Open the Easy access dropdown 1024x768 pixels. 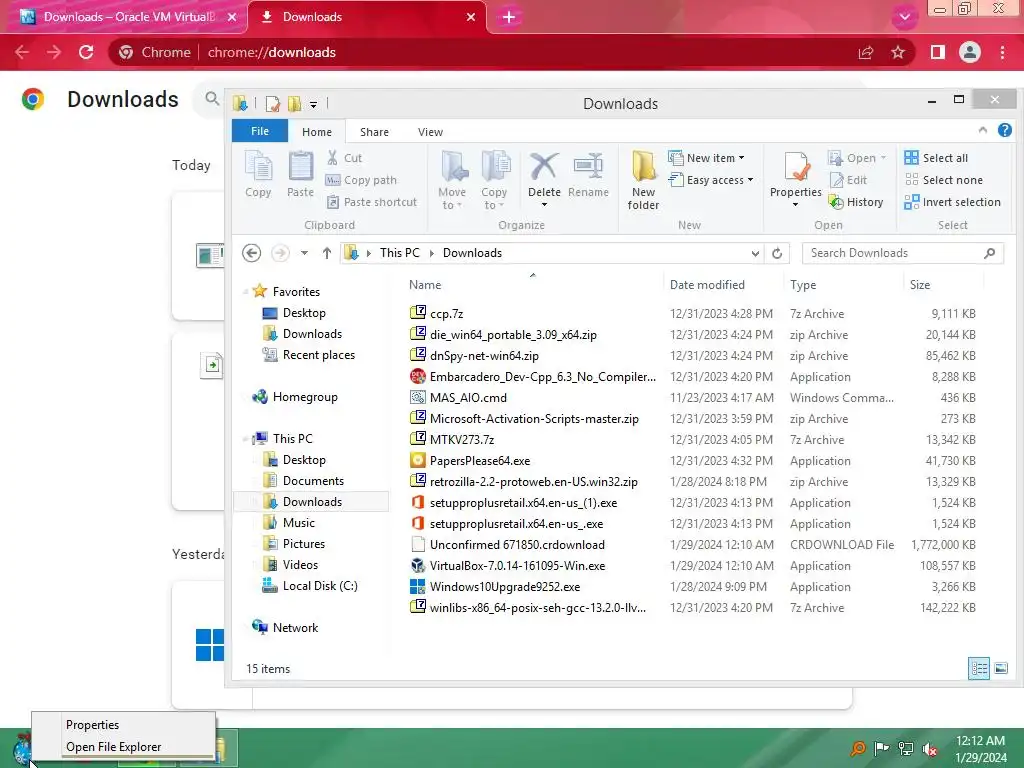(x=711, y=180)
